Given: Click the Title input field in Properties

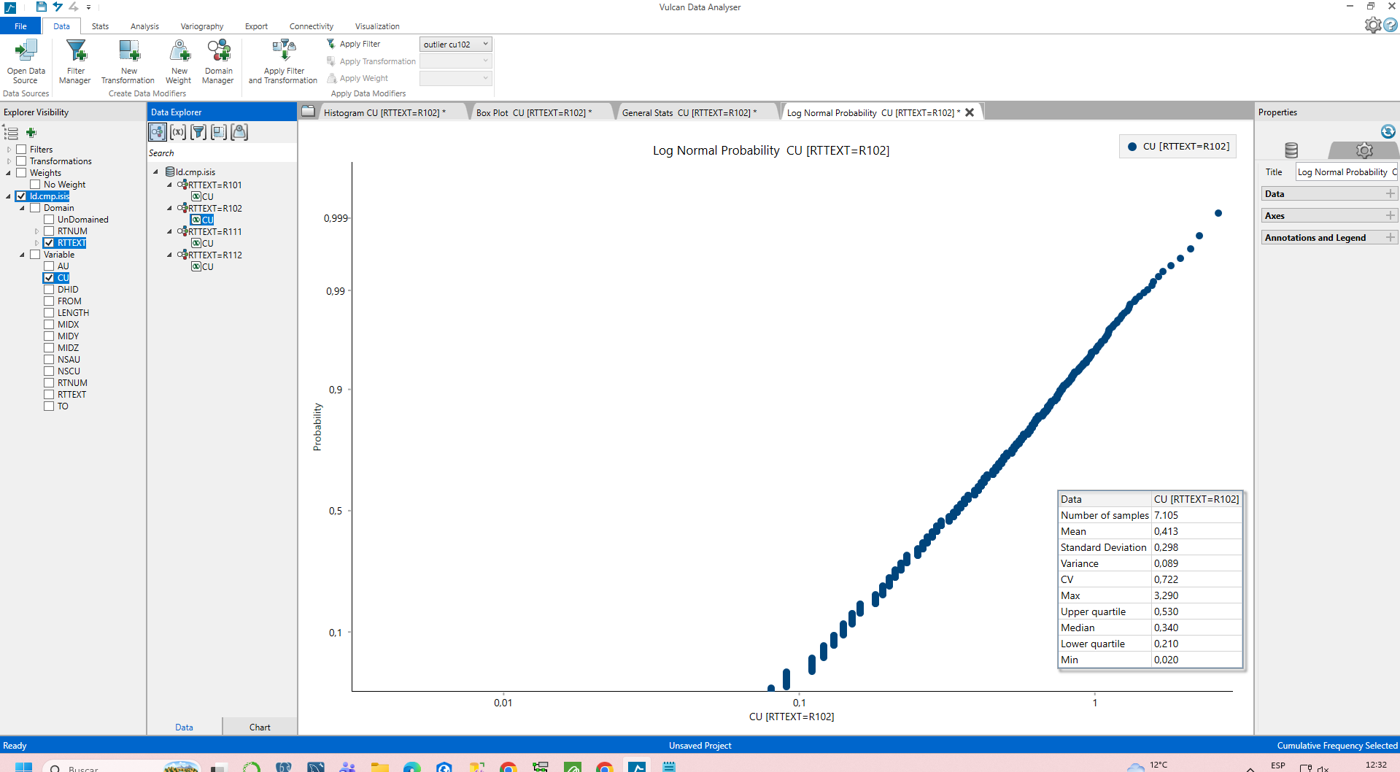Looking at the screenshot, I should point(1347,172).
